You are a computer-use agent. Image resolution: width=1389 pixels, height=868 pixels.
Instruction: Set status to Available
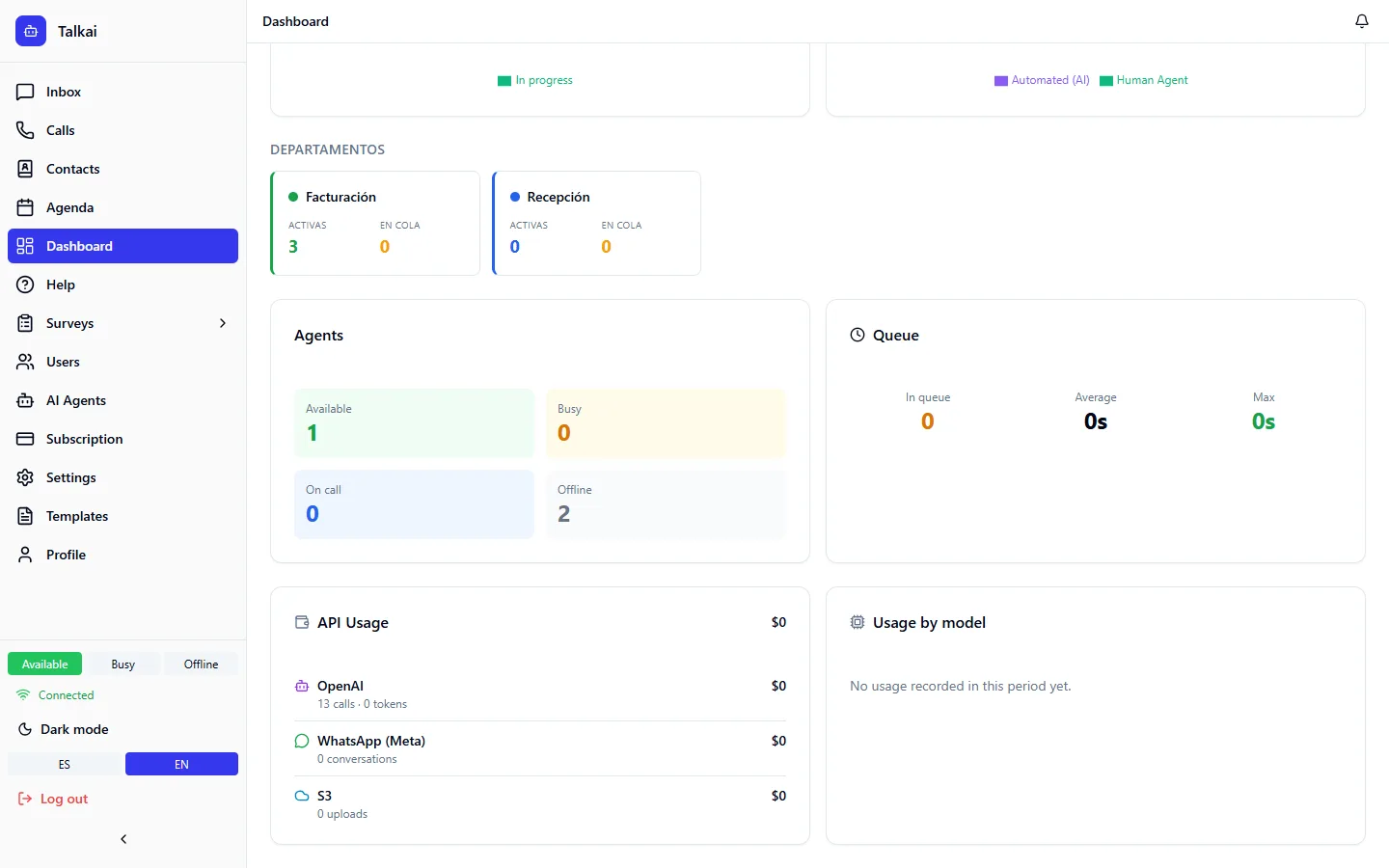point(44,664)
